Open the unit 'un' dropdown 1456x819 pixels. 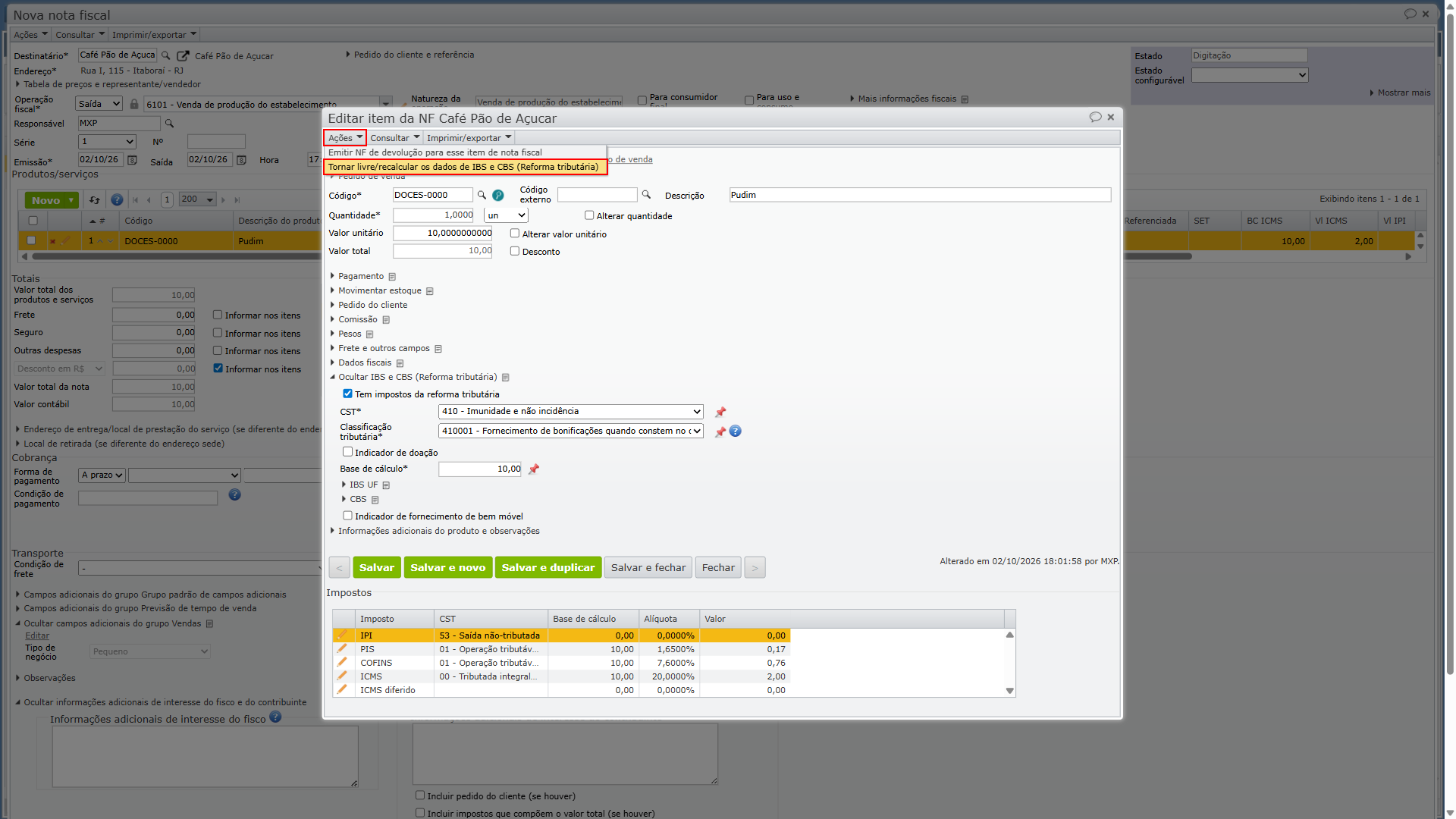506,215
